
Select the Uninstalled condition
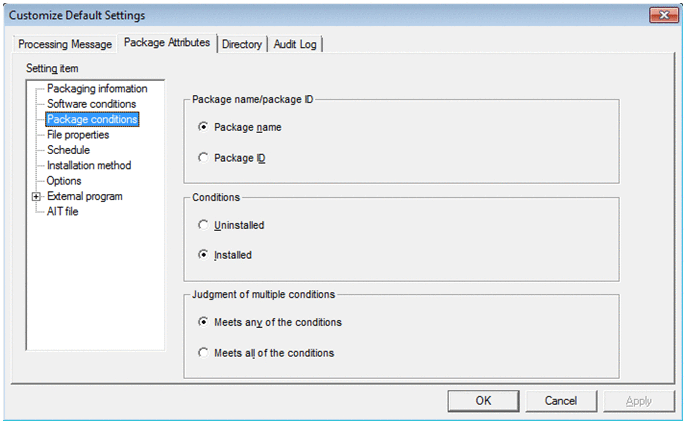(x=204, y=225)
